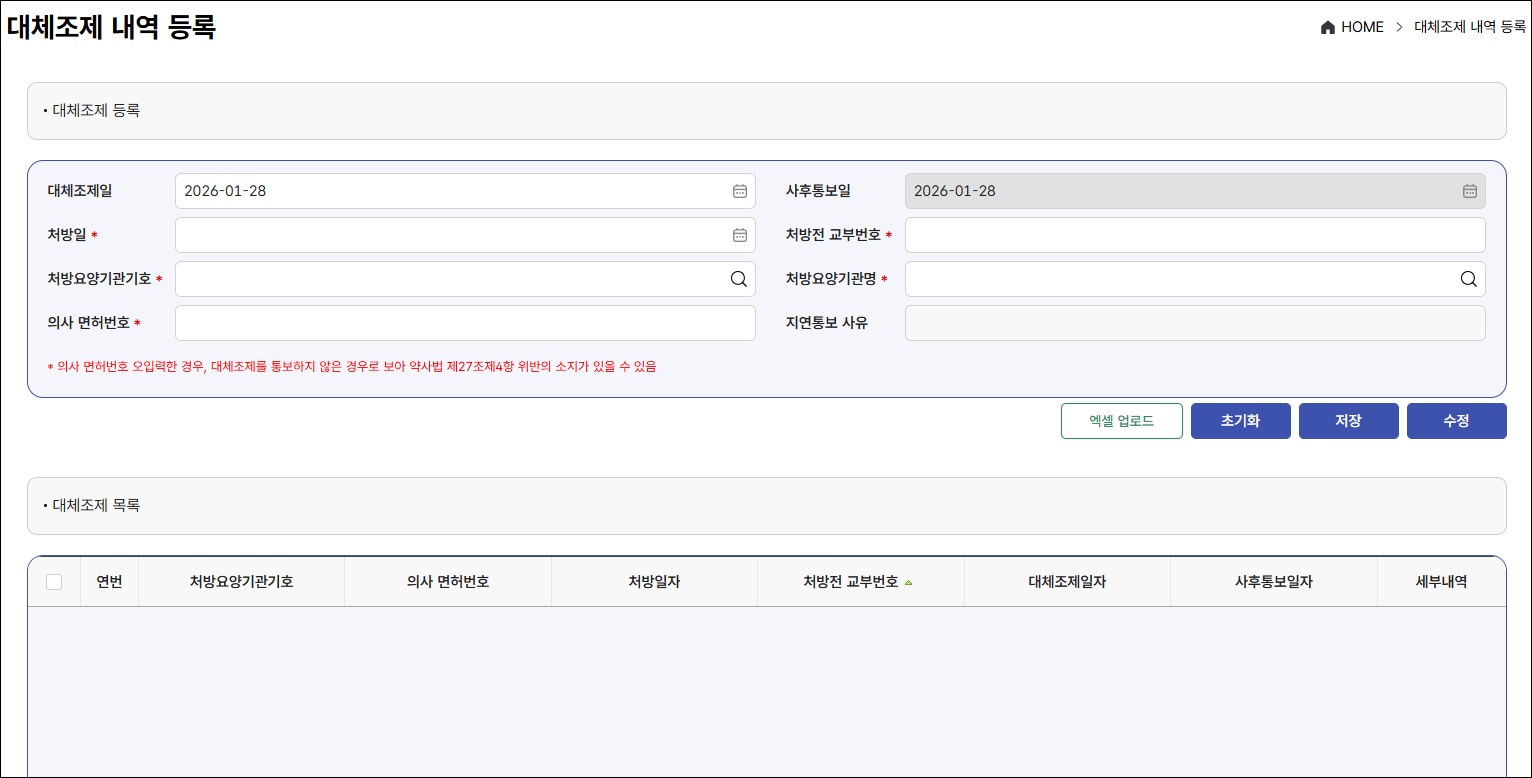The width and height of the screenshot is (1532, 778).
Task: Click search icon in 처방요양기관기호 field
Action: point(738,279)
